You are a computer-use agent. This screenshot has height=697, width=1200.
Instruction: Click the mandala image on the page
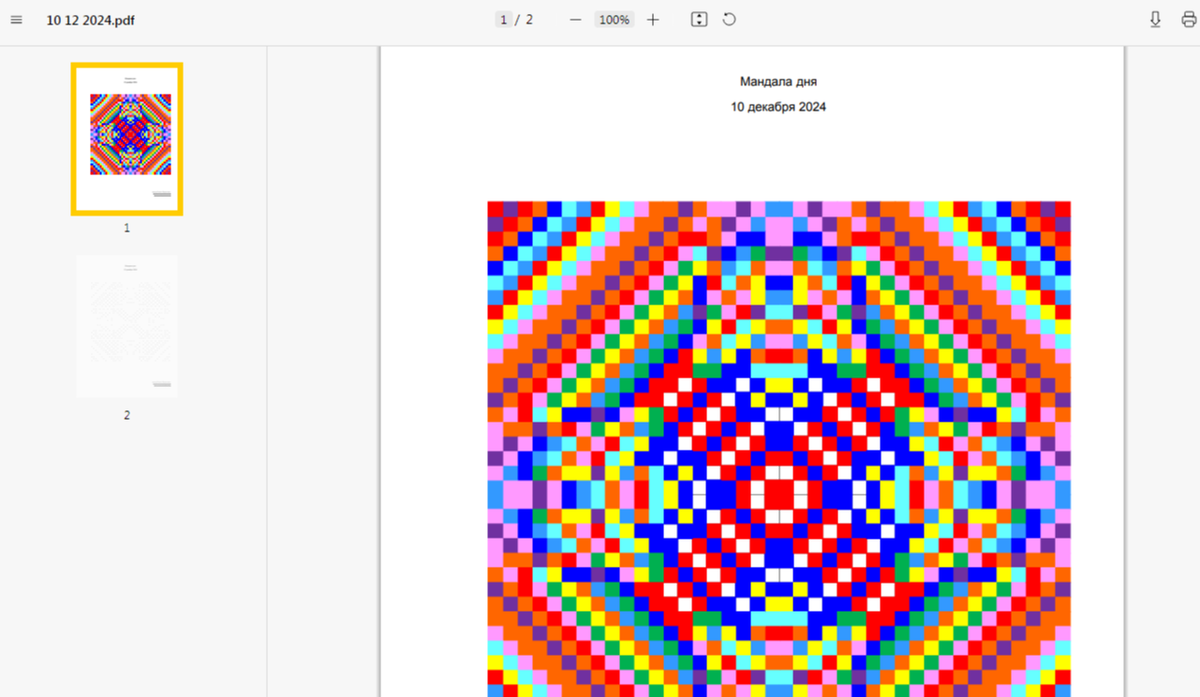coord(779,449)
